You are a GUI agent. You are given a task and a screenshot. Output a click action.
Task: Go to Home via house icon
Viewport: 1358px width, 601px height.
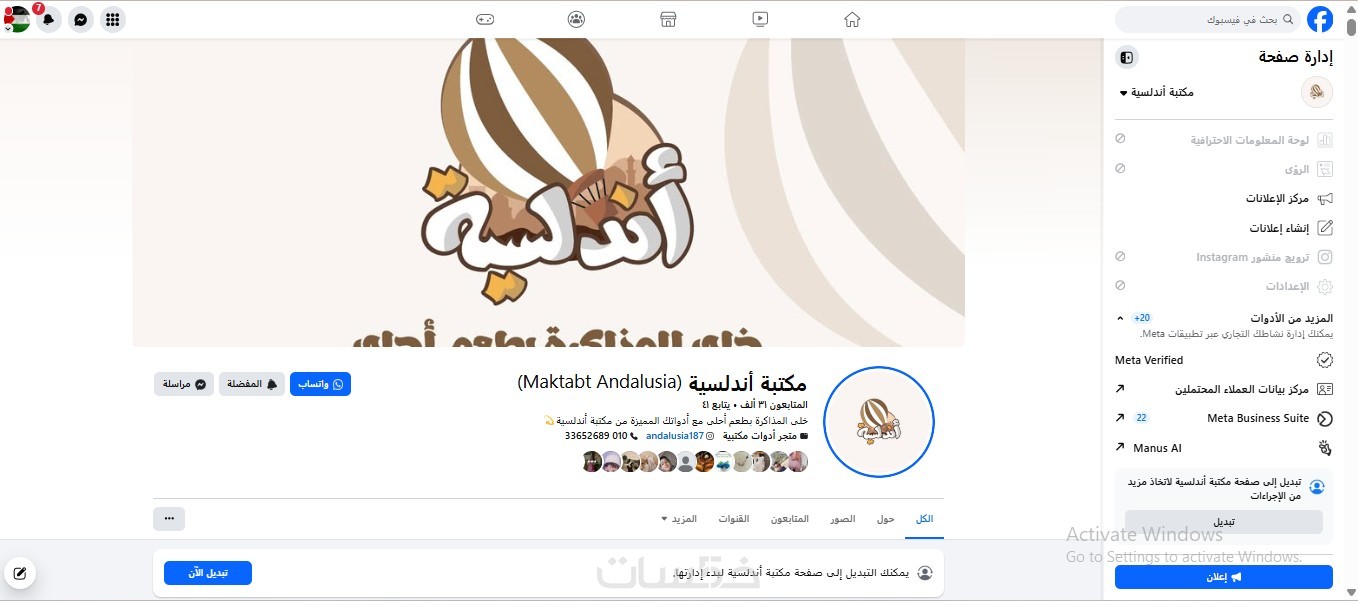click(x=852, y=19)
